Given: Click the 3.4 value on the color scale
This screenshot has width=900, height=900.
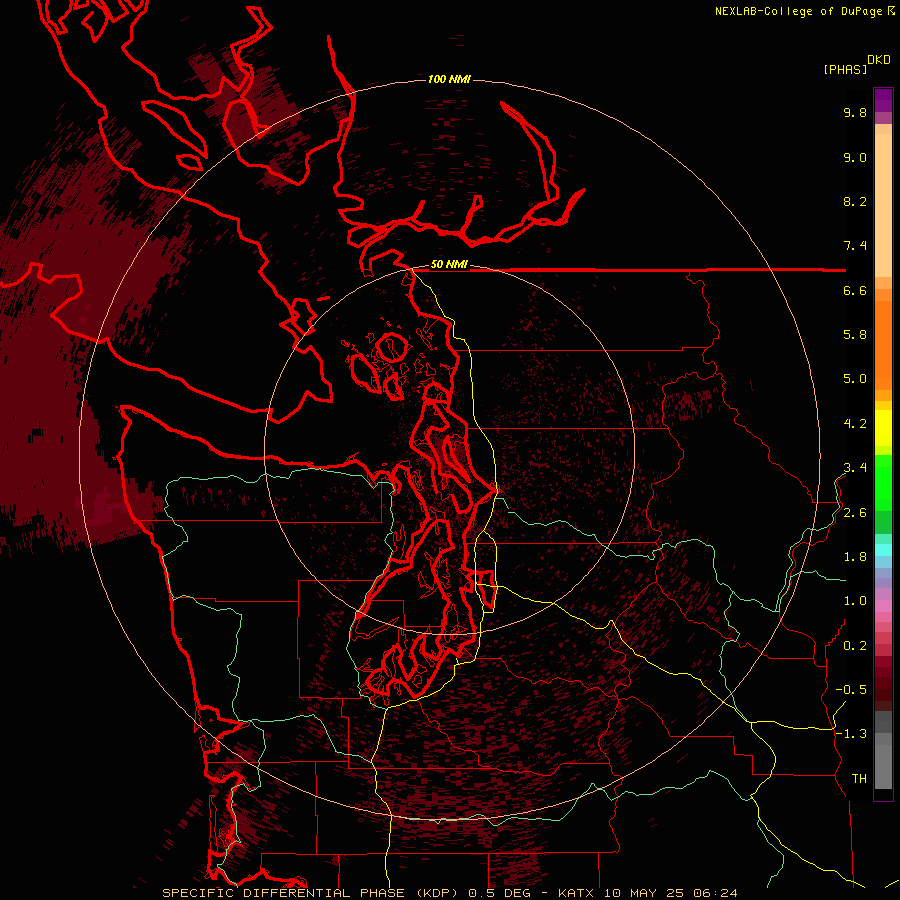Looking at the screenshot, I should [855, 468].
